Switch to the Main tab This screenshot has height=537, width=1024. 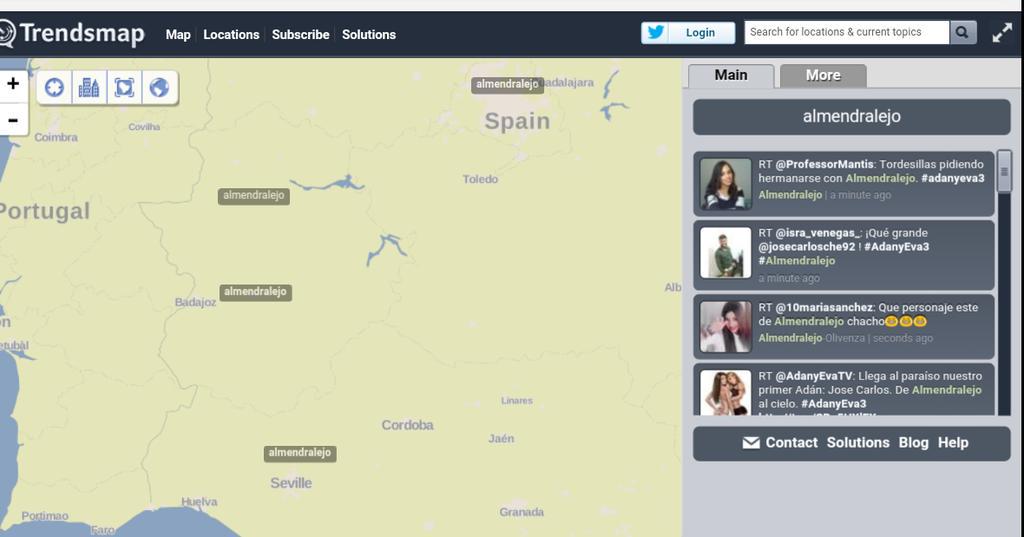coord(731,75)
